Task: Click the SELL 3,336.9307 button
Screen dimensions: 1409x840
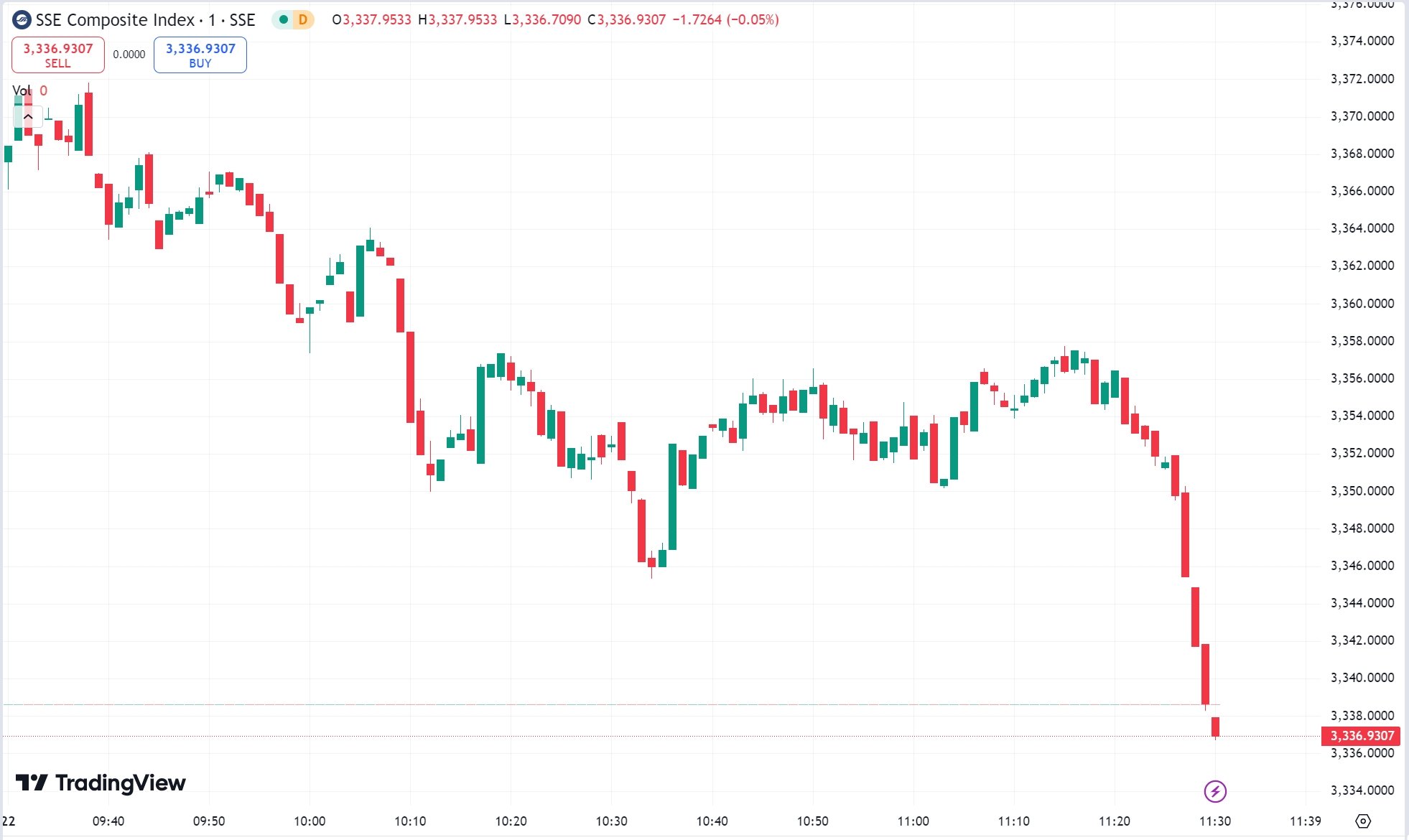Action: pos(58,55)
